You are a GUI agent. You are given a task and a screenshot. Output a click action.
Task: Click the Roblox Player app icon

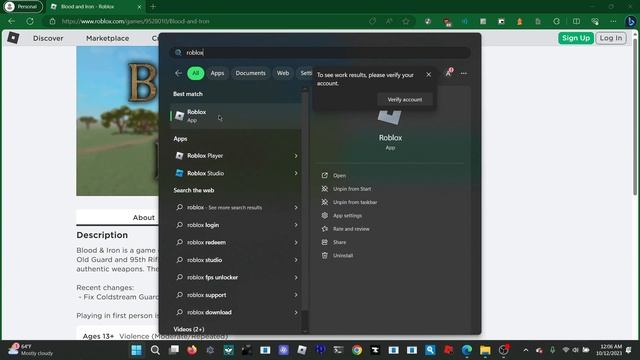click(x=179, y=156)
